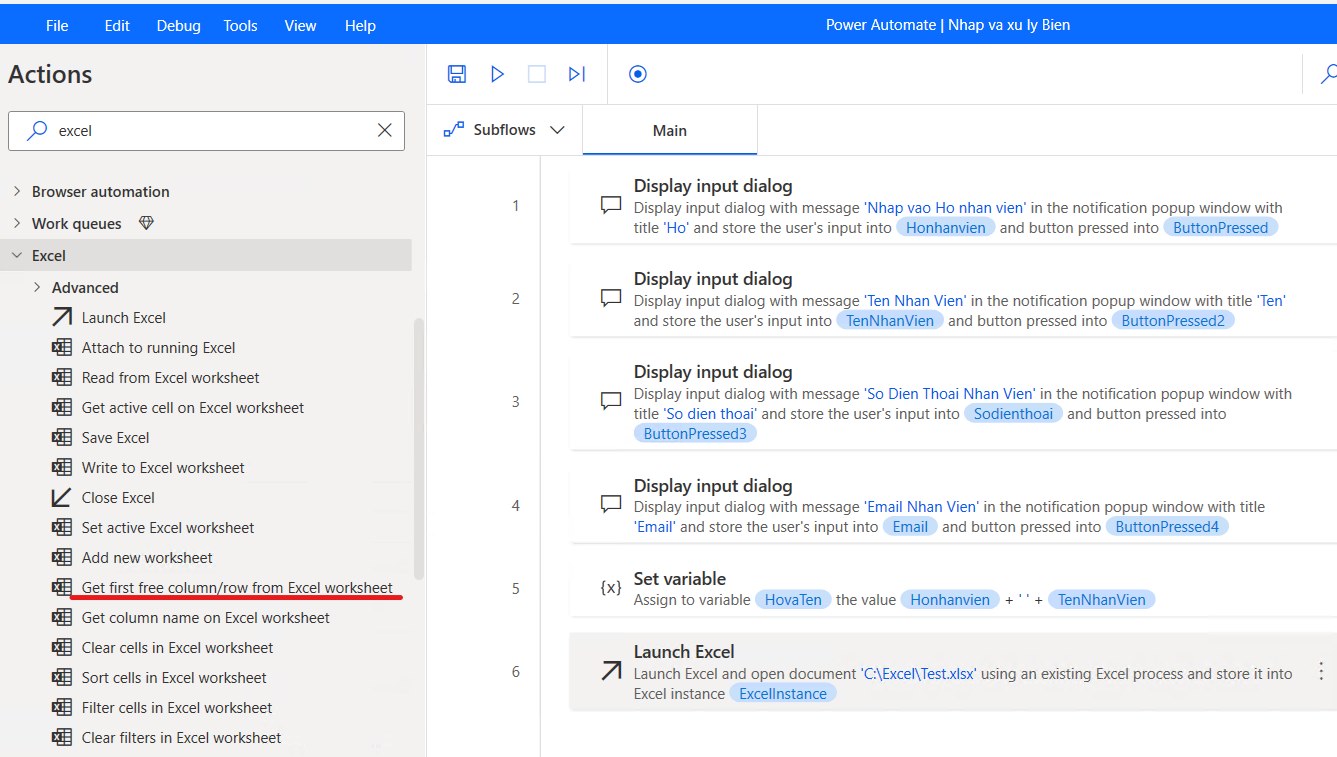Click the premium diamond icon beside Work queues
The width and height of the screenshot is (1337, 757).
tap(146, 223)
